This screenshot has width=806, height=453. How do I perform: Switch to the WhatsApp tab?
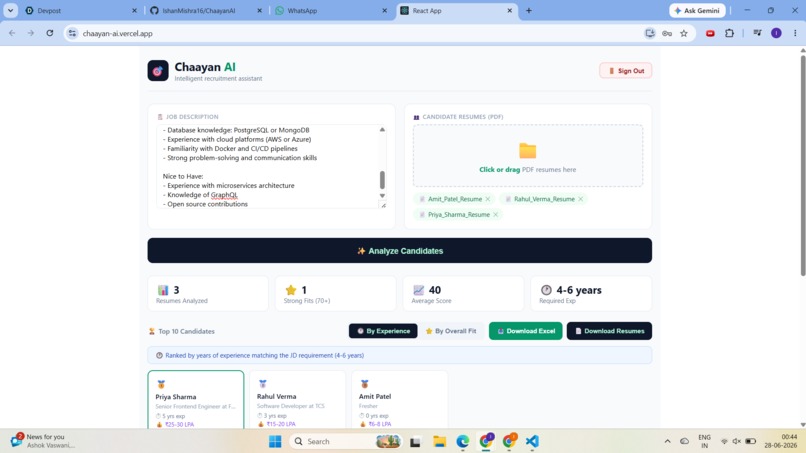point(331,10)
